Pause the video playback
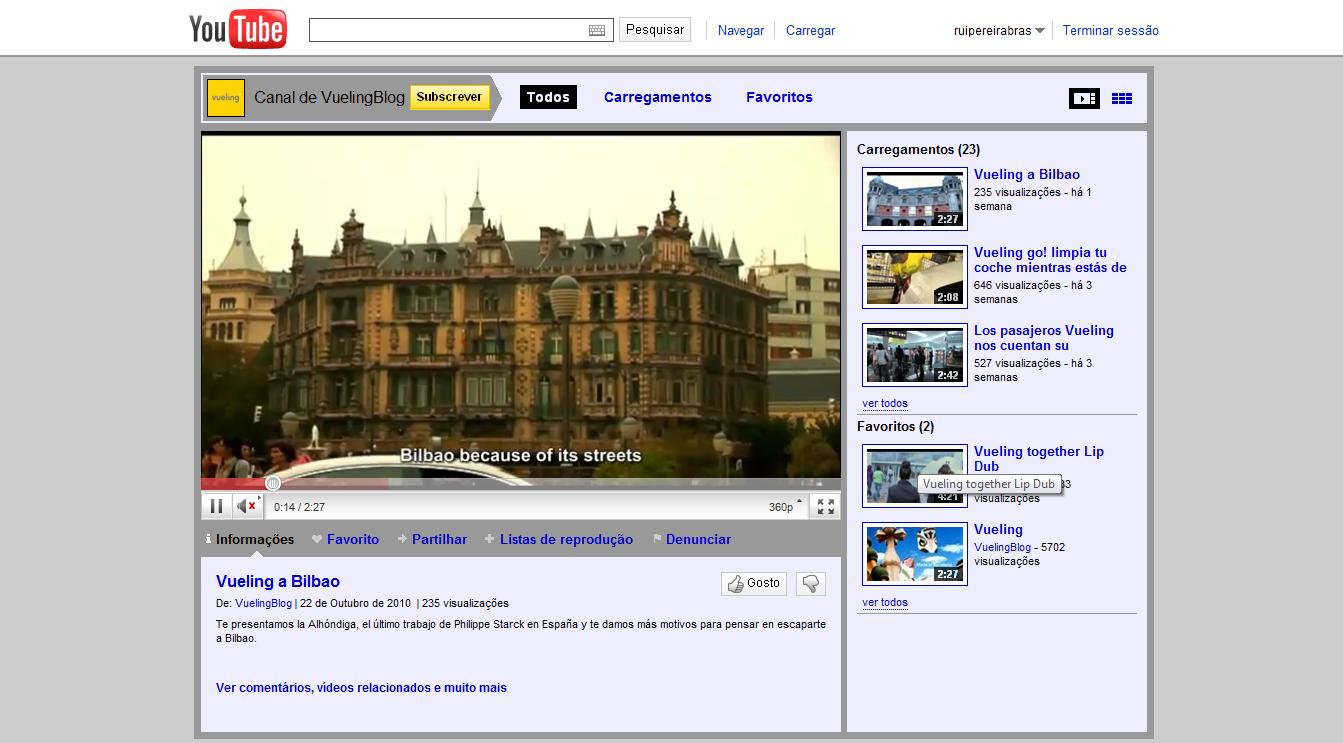 pyautogui.click(x=216, y=506)
